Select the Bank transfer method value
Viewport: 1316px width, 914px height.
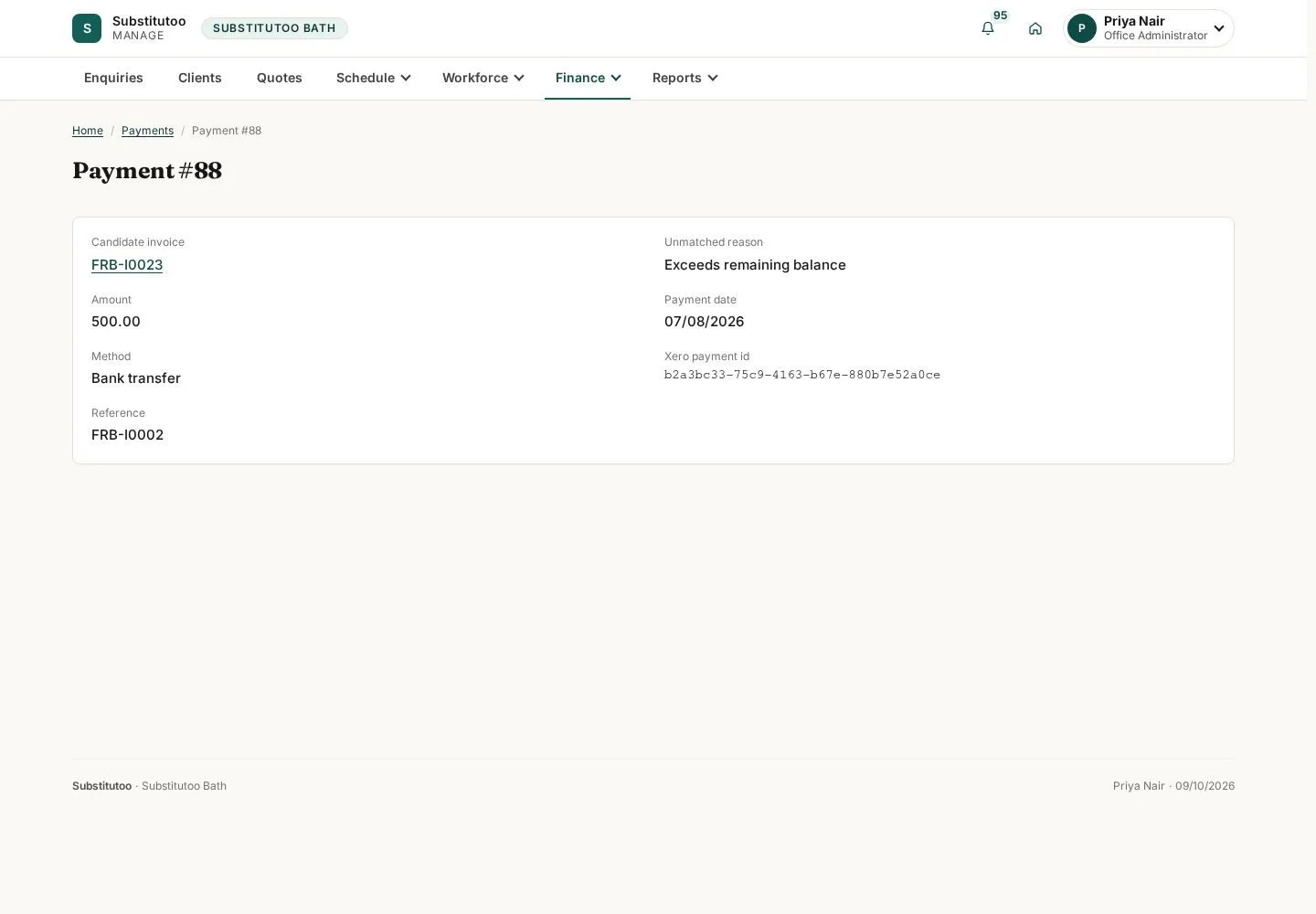tap(136, 378)
